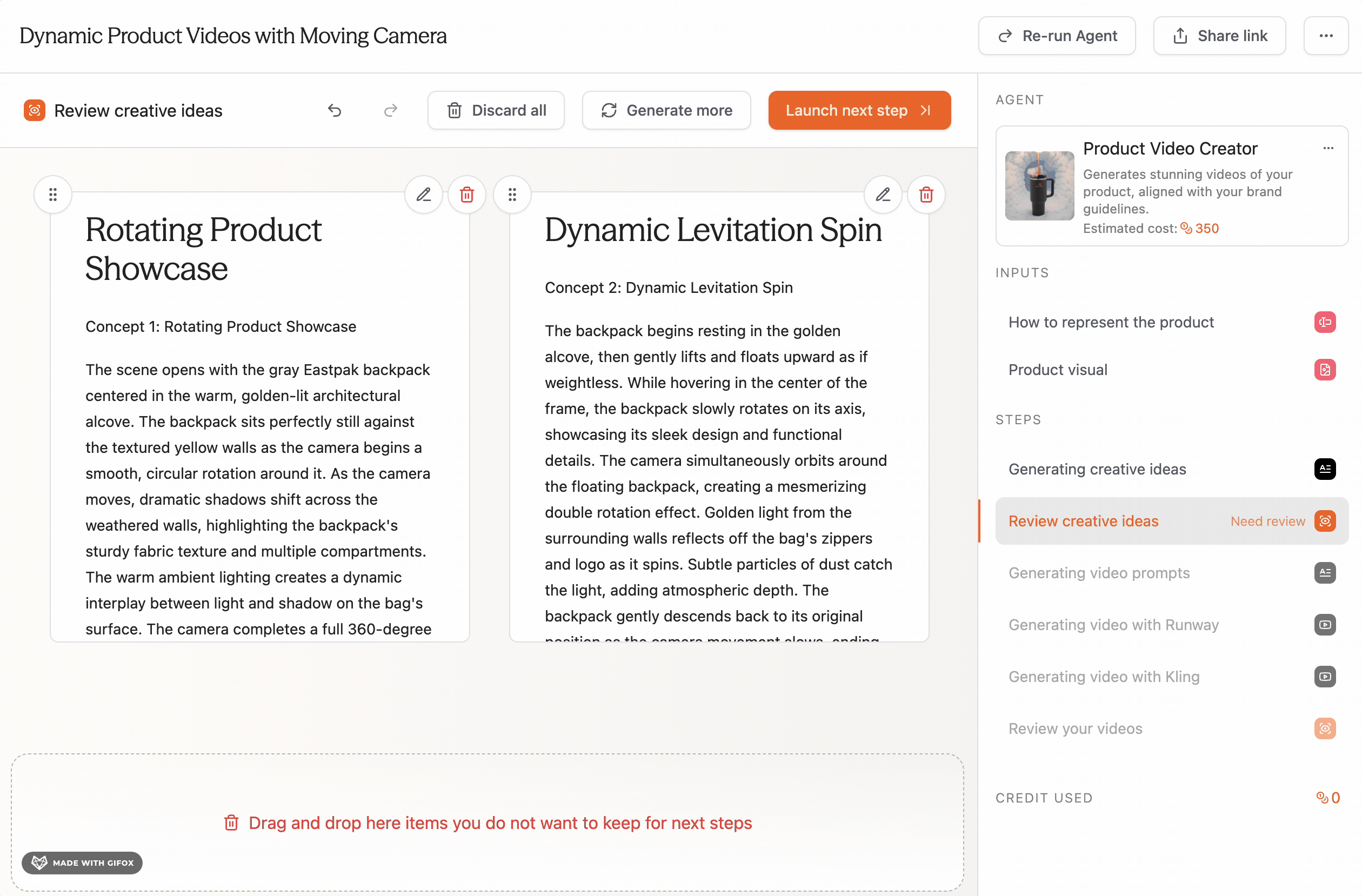The height and width of the screenshot is (896, 1362).
Task: Open Product Video Creator options menu
Action: pos(1327,148)
